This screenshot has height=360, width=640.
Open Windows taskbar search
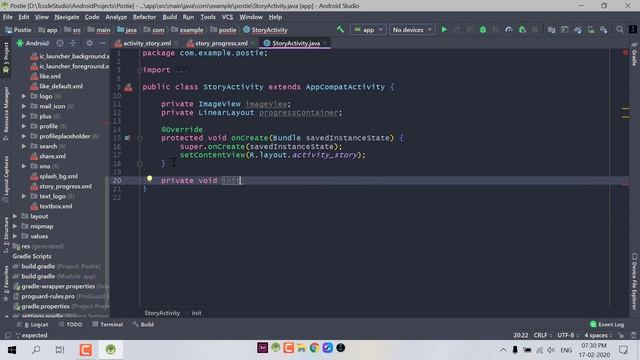(x=36, y=350)
